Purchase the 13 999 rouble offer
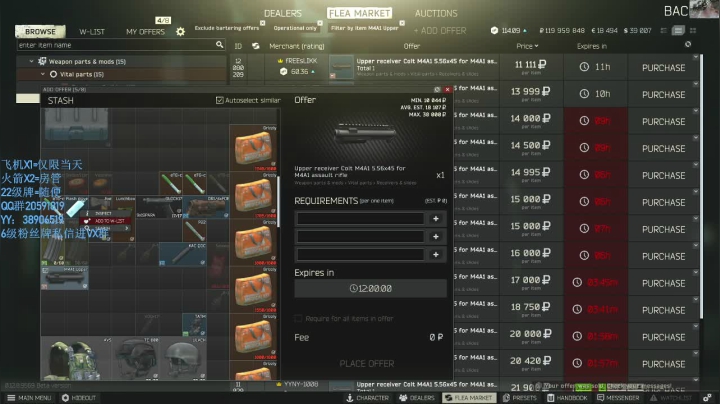The width and height of the screenshot is (720, 404). [x=663, y=95]
